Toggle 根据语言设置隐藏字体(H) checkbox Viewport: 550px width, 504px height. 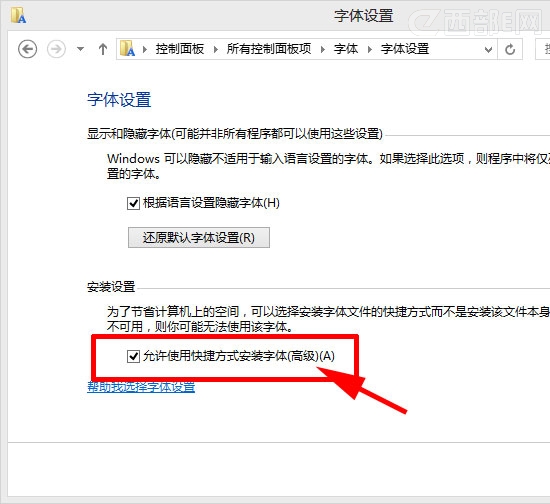133,203
